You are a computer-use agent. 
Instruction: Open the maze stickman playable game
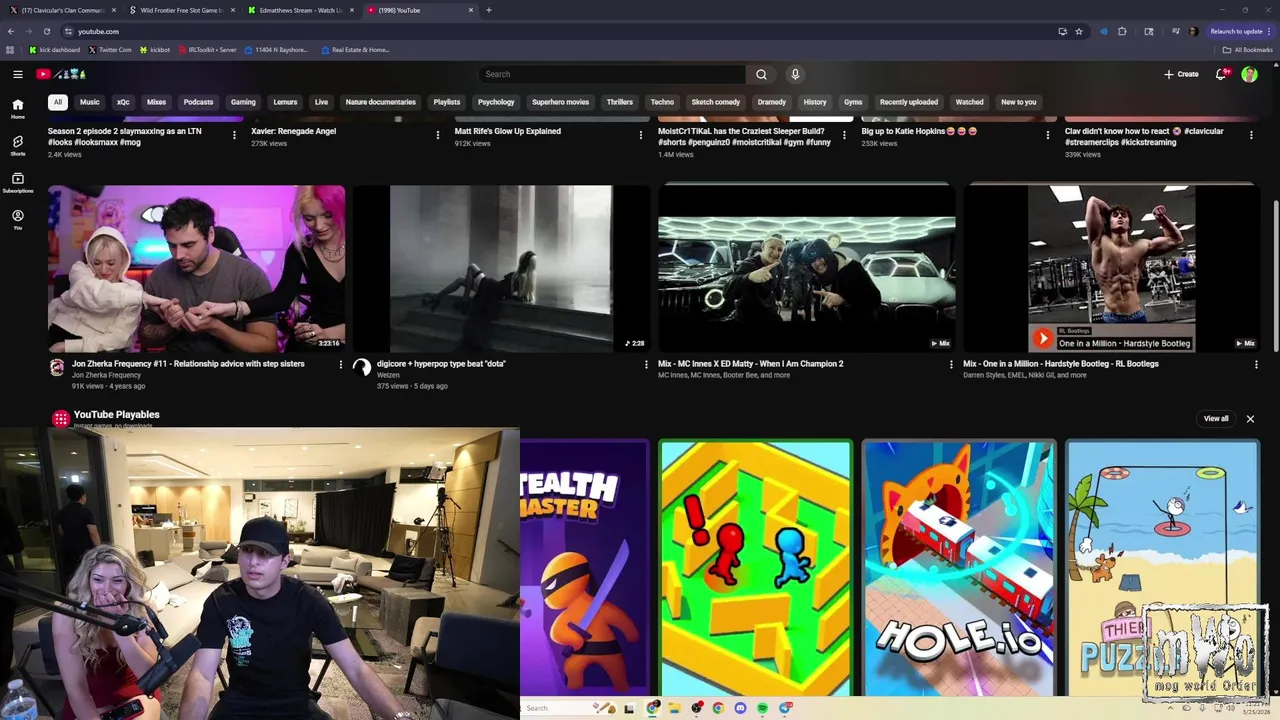point(755,567)
